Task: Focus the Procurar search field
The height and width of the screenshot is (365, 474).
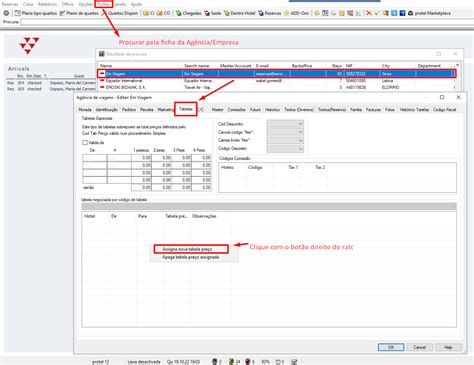Action: 247,22
